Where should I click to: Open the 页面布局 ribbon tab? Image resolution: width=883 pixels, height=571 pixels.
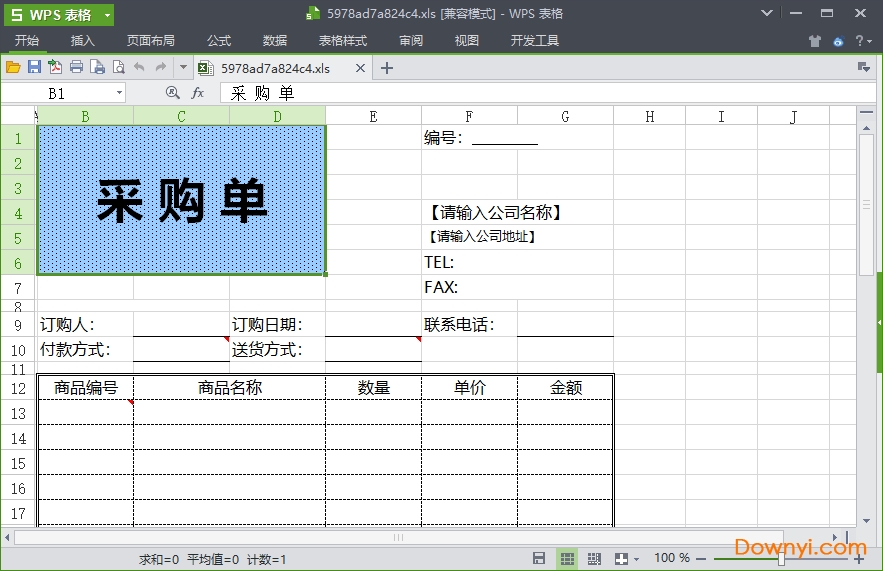(150, 41)
